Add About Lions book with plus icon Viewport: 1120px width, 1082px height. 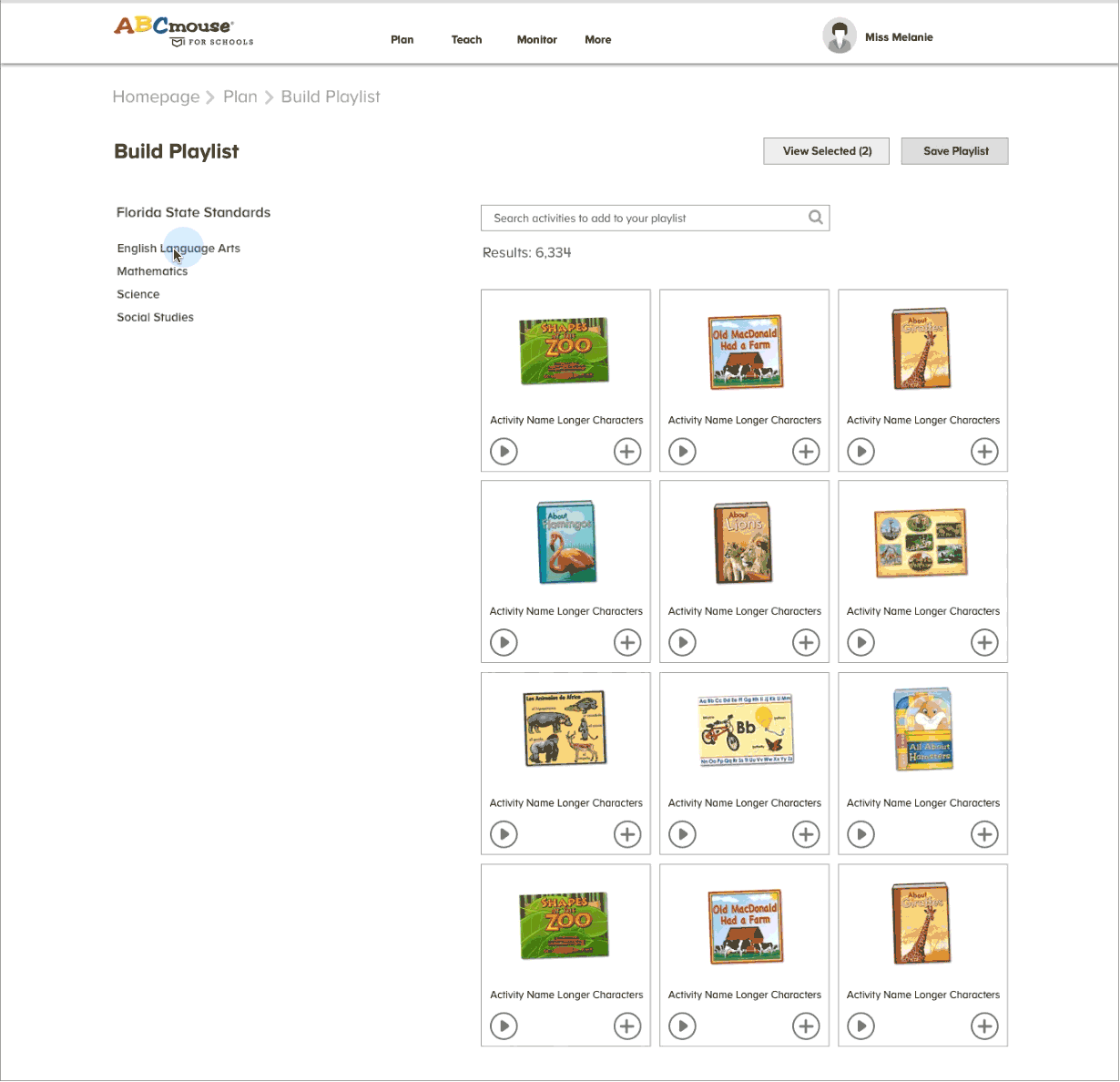[806, 643]
